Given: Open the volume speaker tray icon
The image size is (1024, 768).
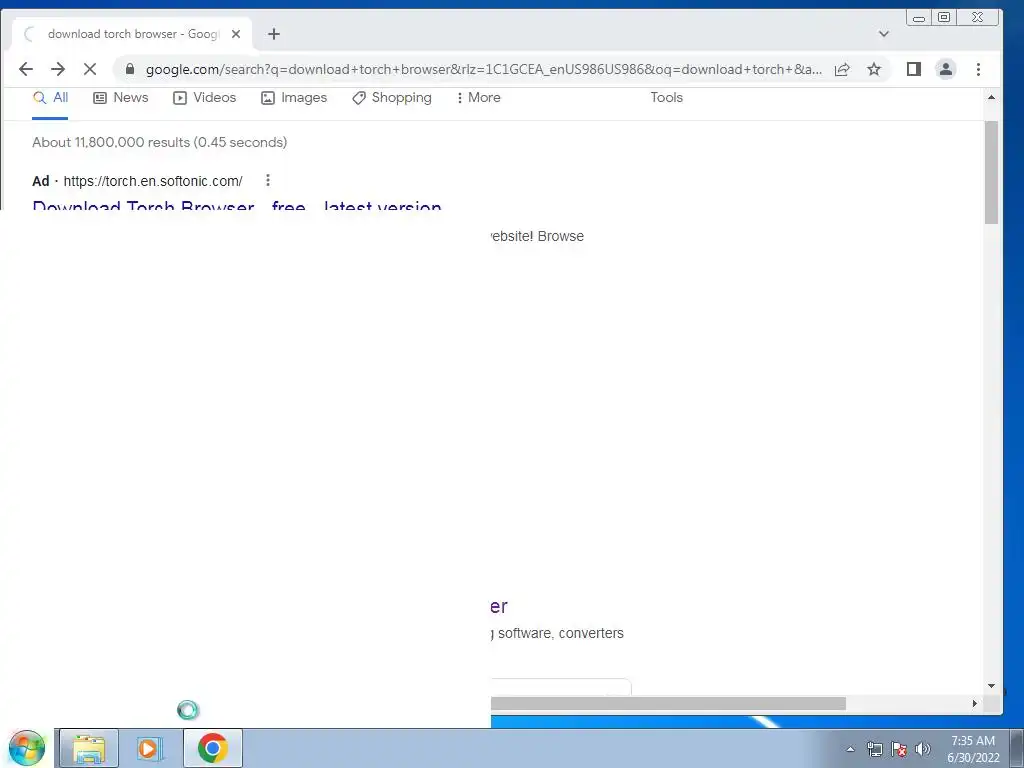Looking at the screenshot, I should point(923,749).
